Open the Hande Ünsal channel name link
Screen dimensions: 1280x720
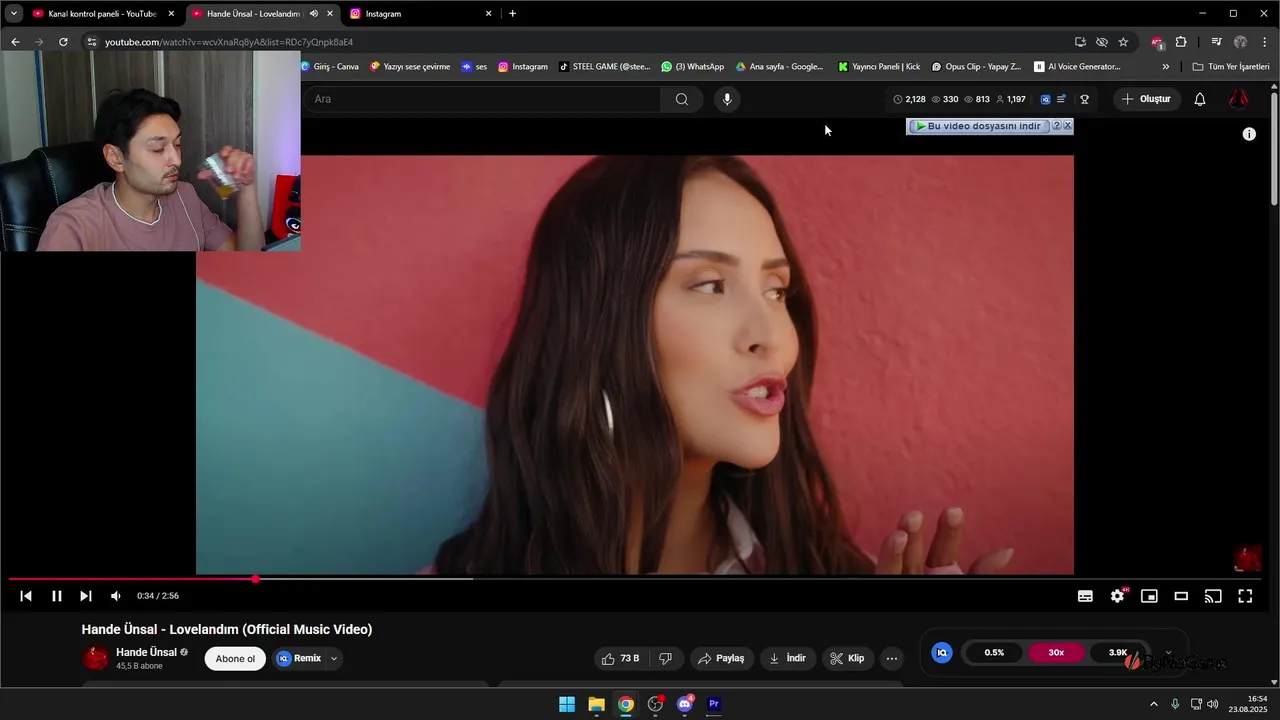click(x=146, y=652)
